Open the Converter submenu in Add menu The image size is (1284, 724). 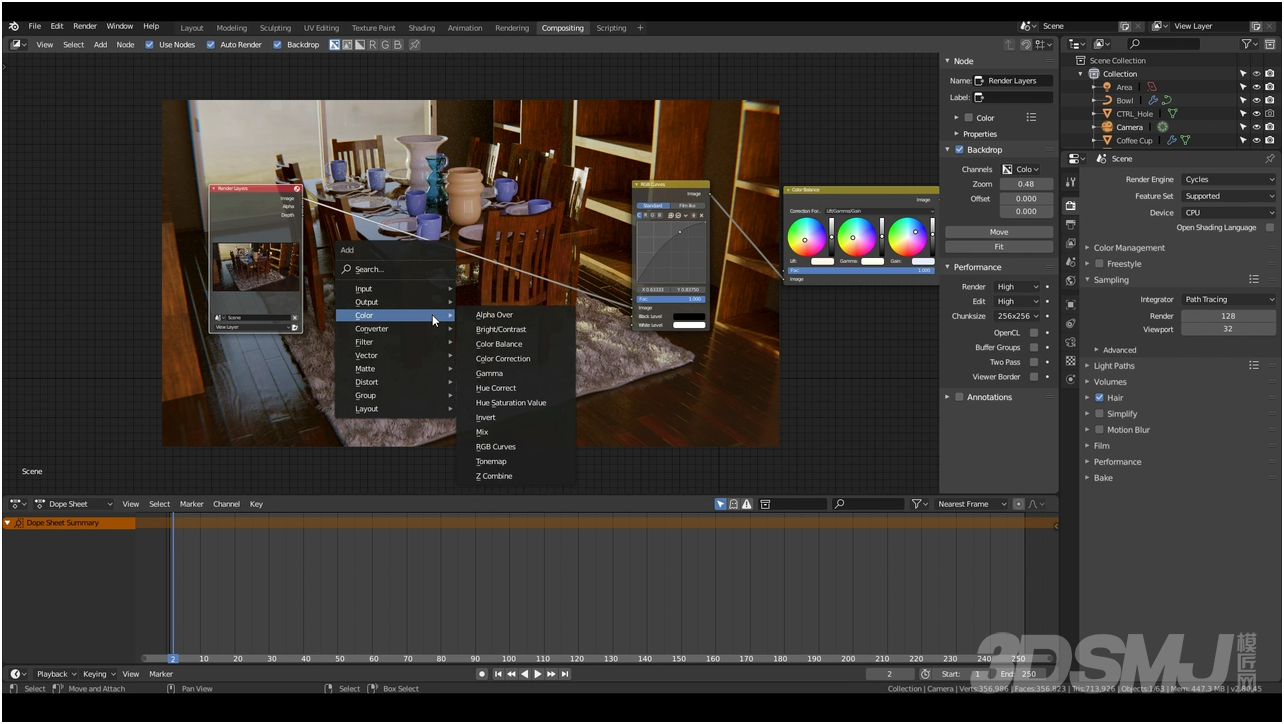tap(395, 329)
